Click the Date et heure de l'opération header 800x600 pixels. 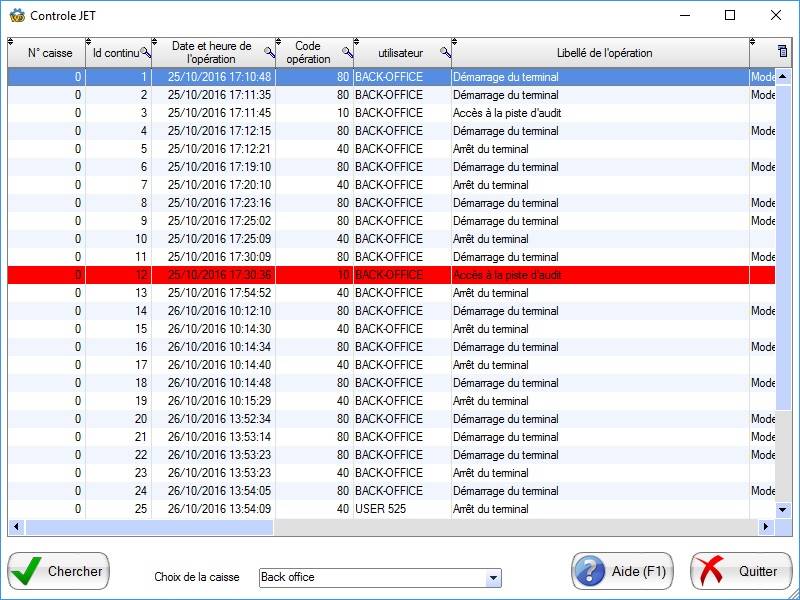(211, 52)
